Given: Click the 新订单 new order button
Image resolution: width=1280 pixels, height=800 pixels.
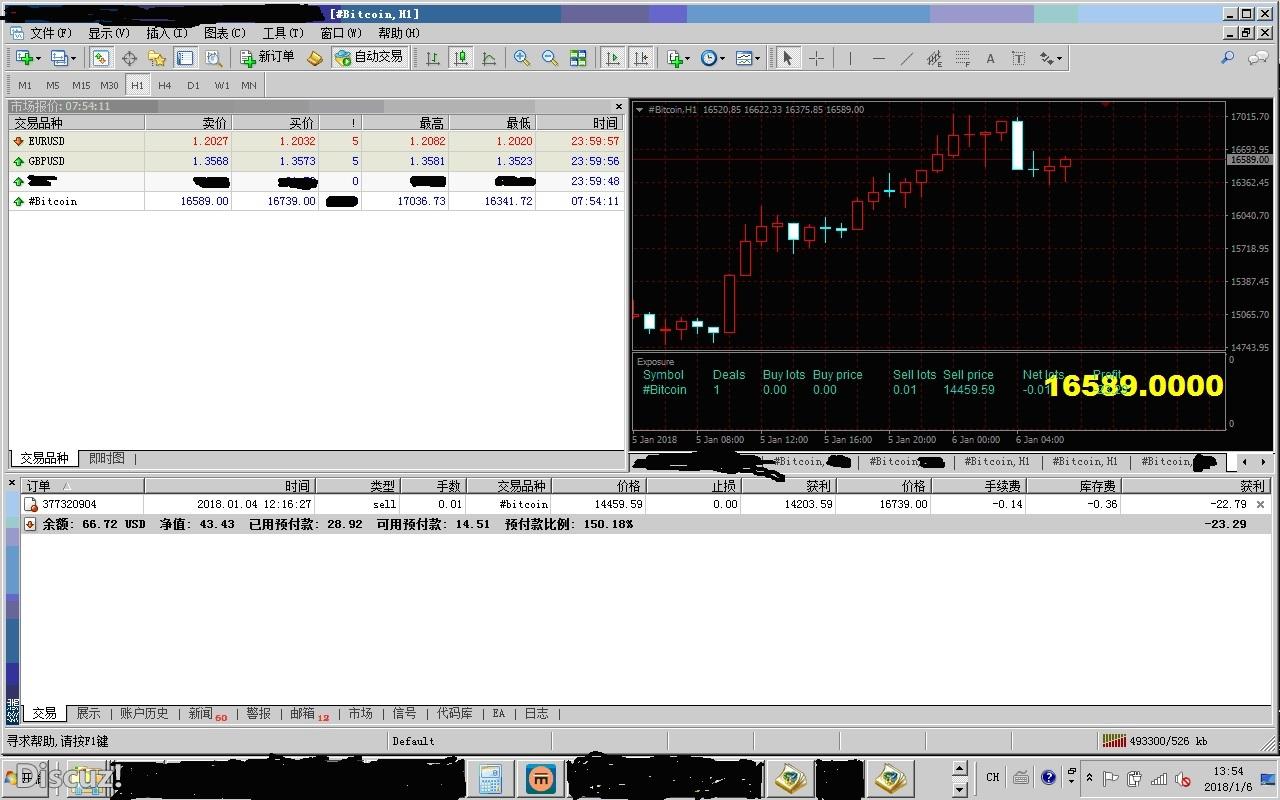Looking at the screenshot, I should pos(267,58).
